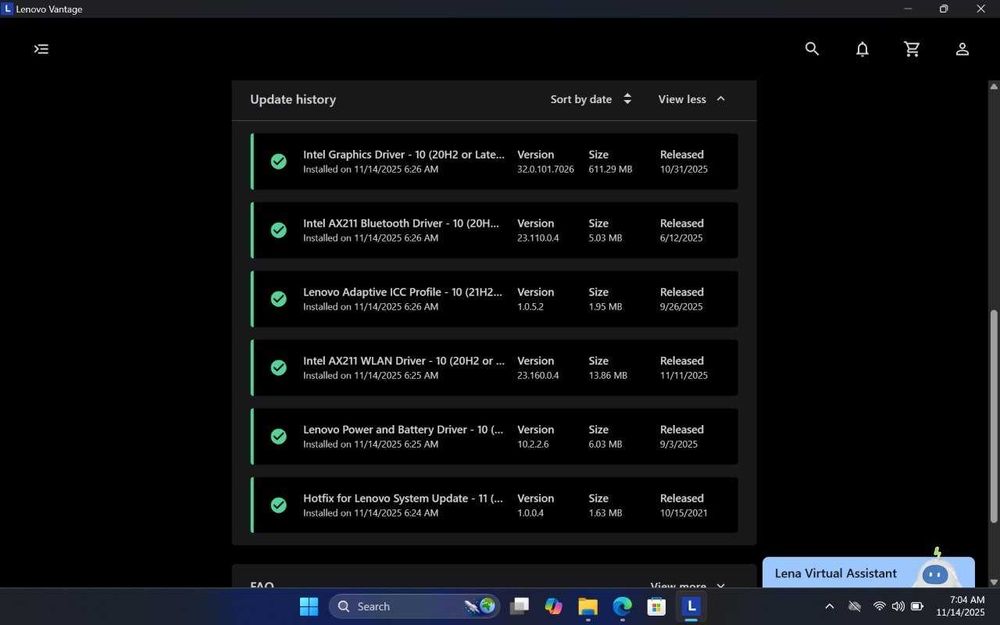Click the 13.86 MB size value
Viewport: 1000px width, 625px height.
click(608, 376)
